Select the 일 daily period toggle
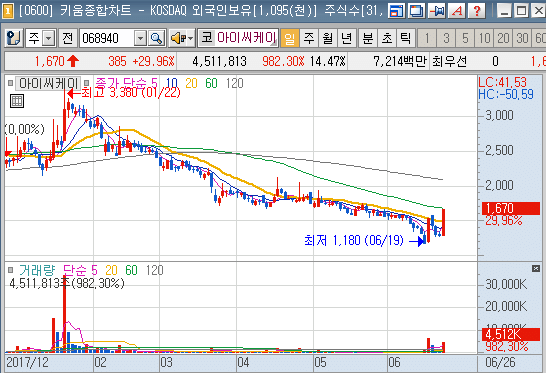This screenshot has height=373, width=546. point(290,38)
